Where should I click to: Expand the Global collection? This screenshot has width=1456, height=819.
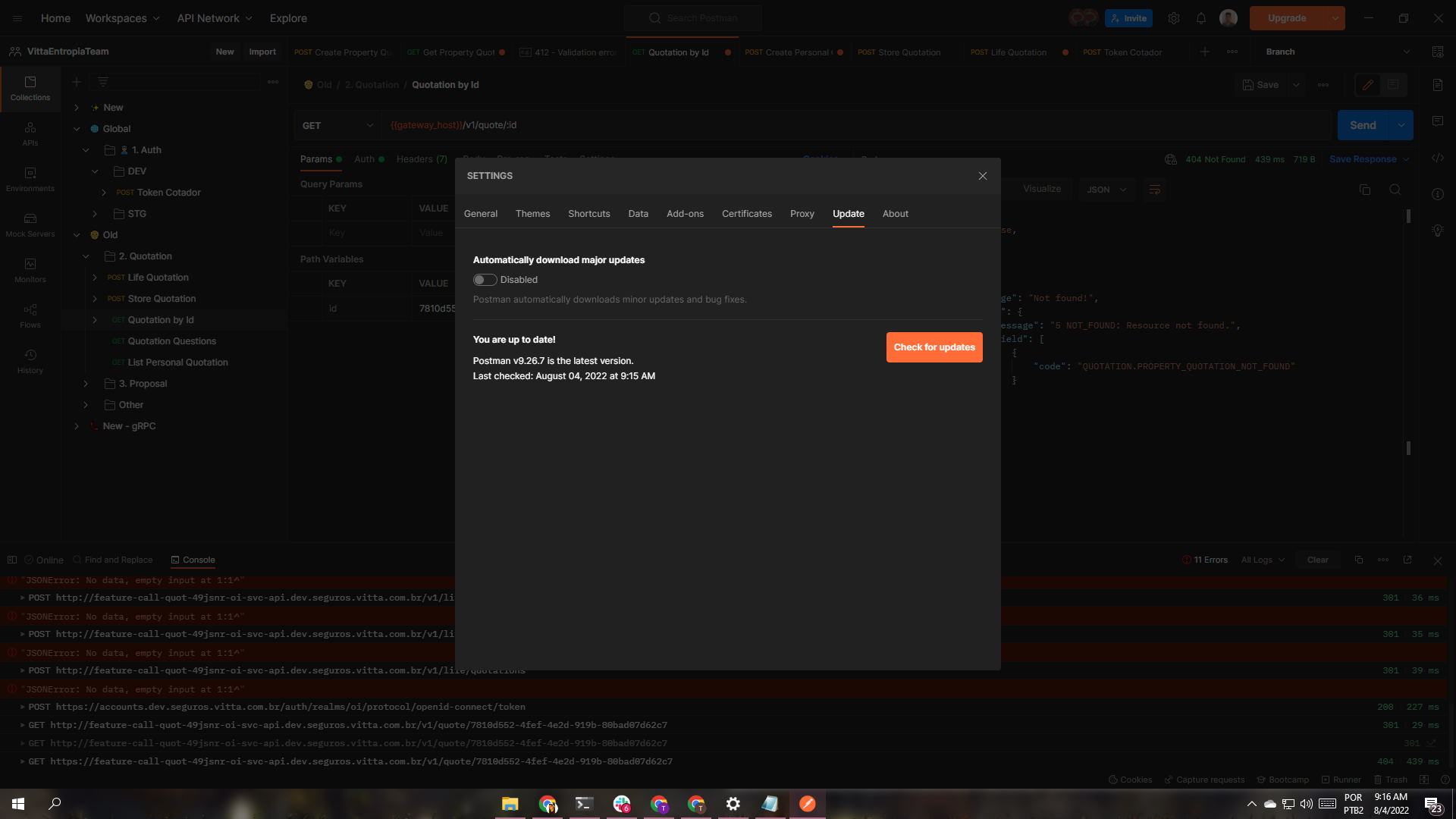tap(76, 128)
